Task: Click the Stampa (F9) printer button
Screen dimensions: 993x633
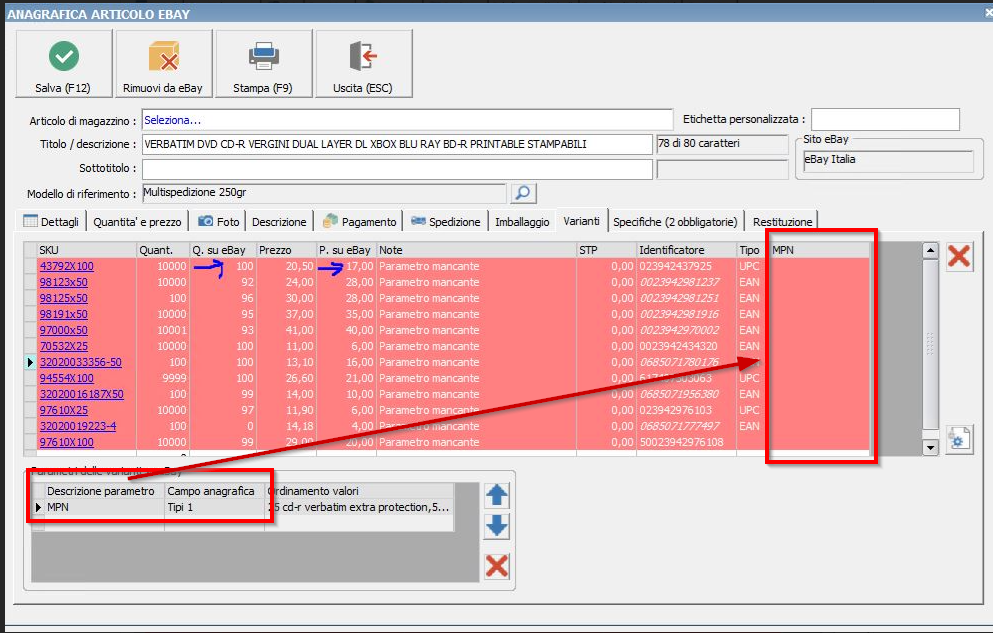Action: 263,64
